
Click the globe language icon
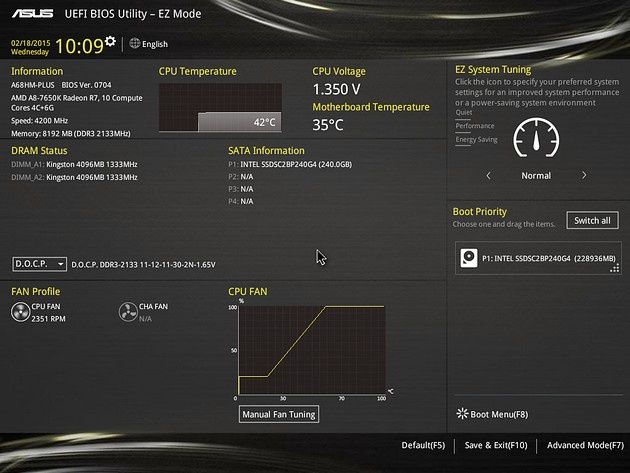coord(135,43)
